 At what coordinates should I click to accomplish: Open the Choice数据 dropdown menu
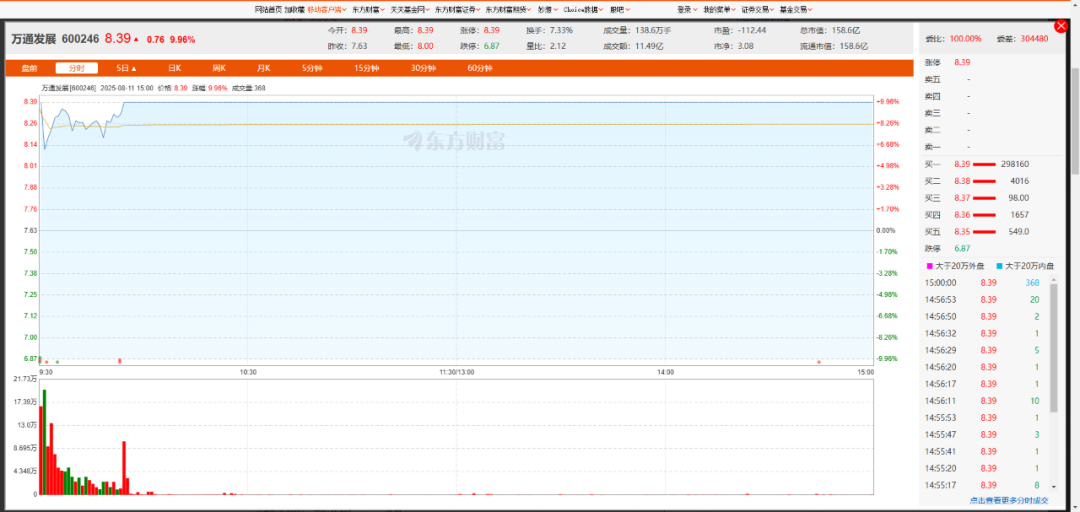583,10
